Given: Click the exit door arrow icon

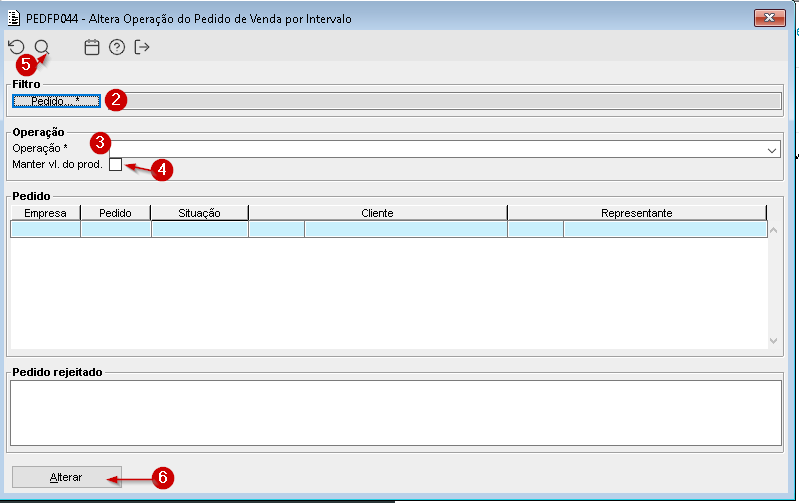Looking at the screenshot, I should tap(142, 47).
